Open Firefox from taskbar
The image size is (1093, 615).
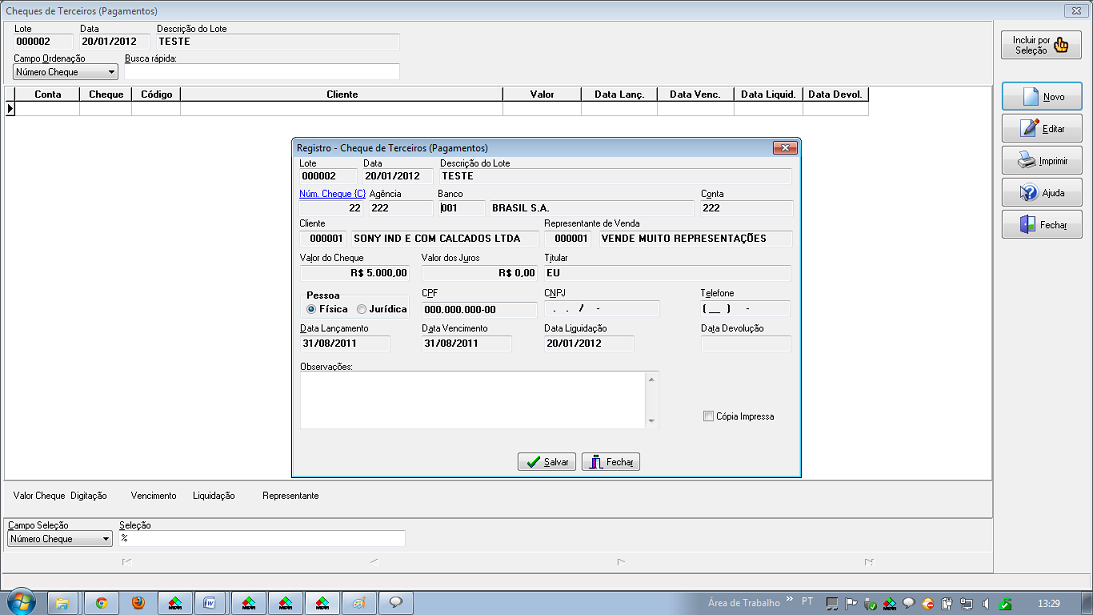coord(138,602)
